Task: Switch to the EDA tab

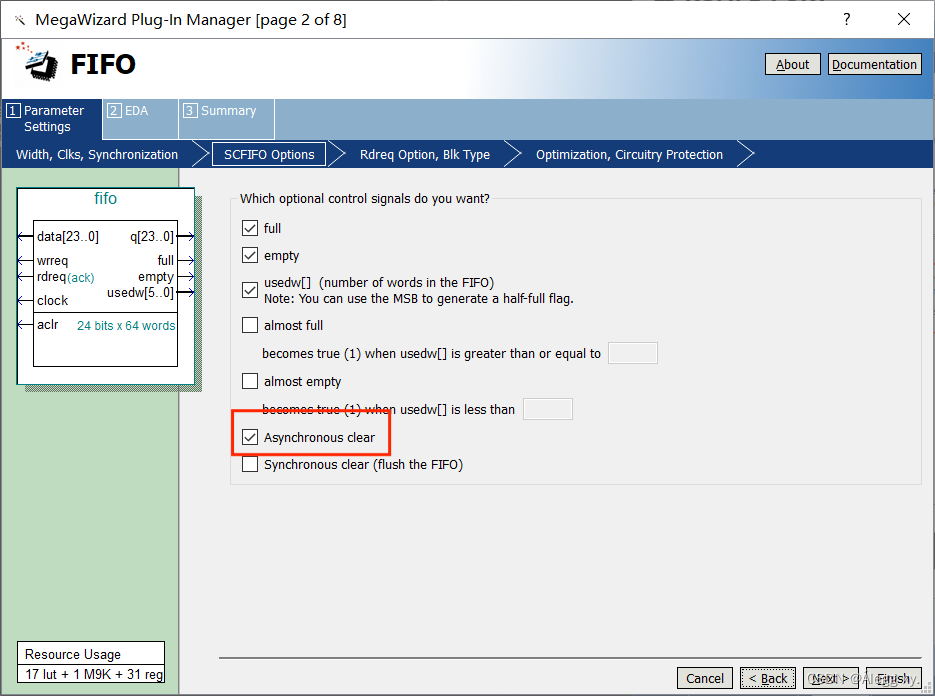Action: pyautogui.click(x=140, y=119)
